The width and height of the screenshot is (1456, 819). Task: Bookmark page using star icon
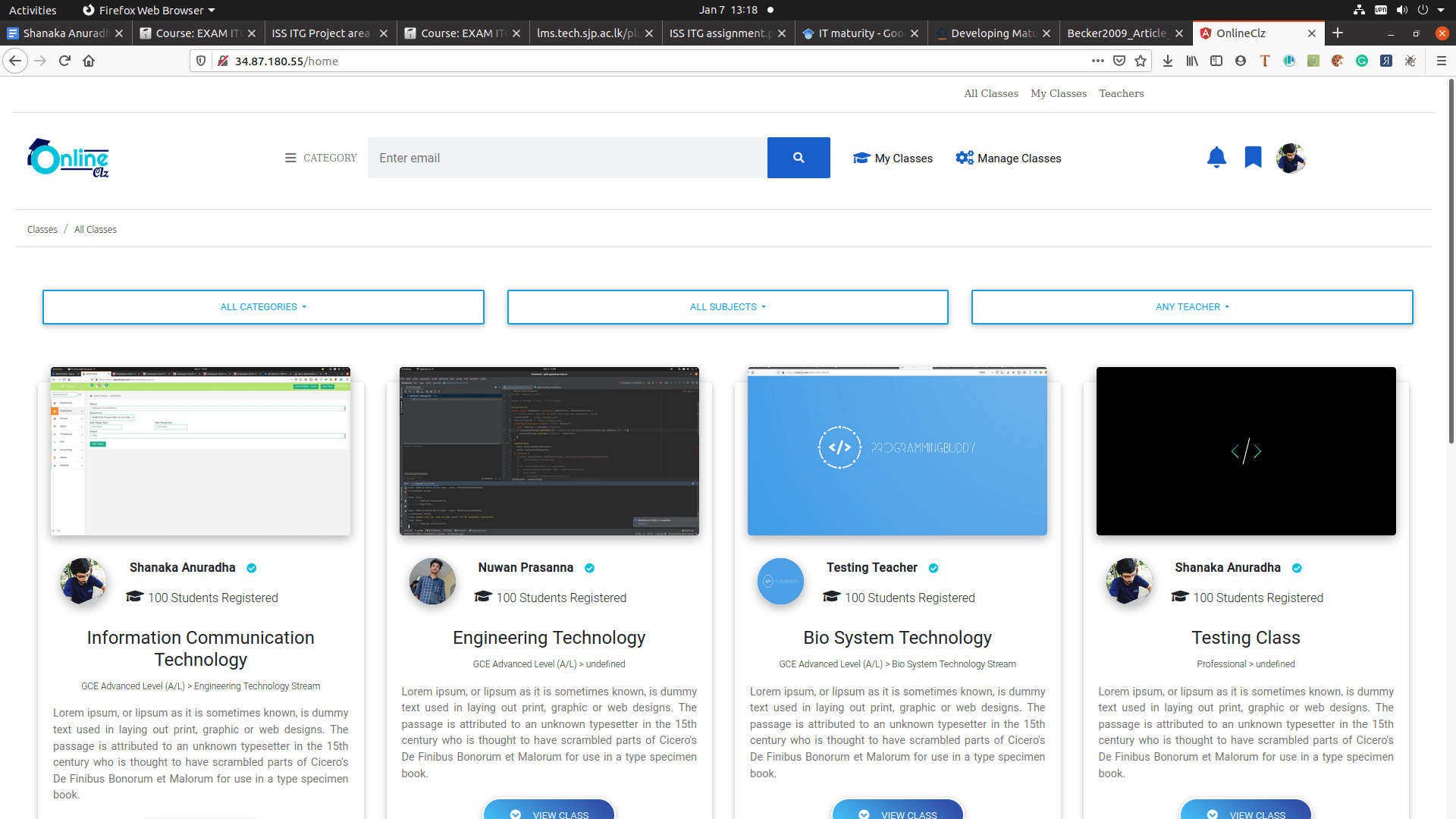click(x=1141, y=61)
